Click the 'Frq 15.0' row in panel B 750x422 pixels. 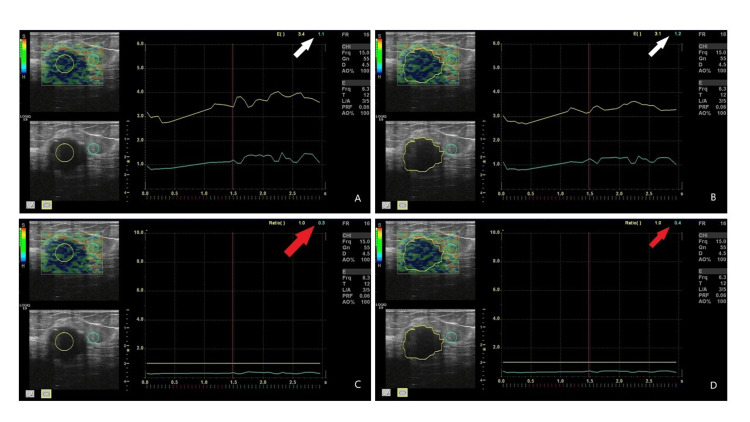click(712, 53)
